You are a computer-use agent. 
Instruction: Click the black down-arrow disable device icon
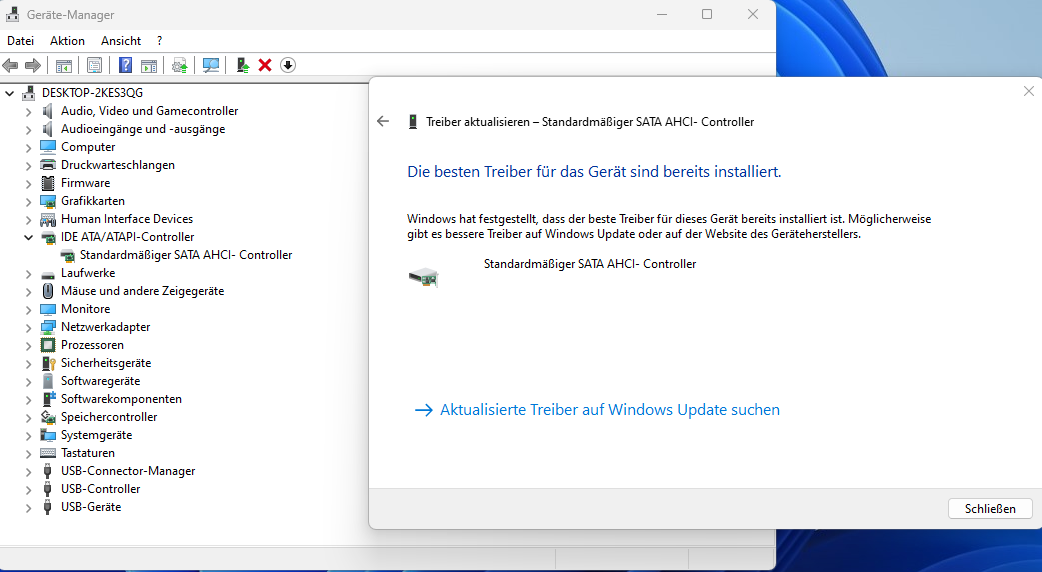pos(288,65)
